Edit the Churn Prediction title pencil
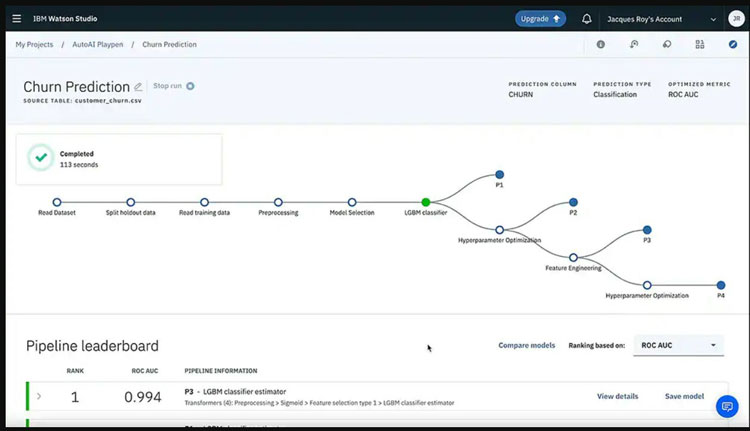Viewport: 750px width, 431px height. (x=138, y=87)
